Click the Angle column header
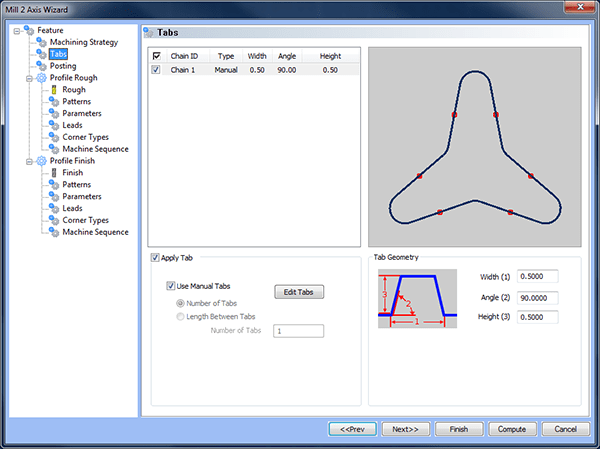Screen dimensions: 600x449 click(287, 56)
